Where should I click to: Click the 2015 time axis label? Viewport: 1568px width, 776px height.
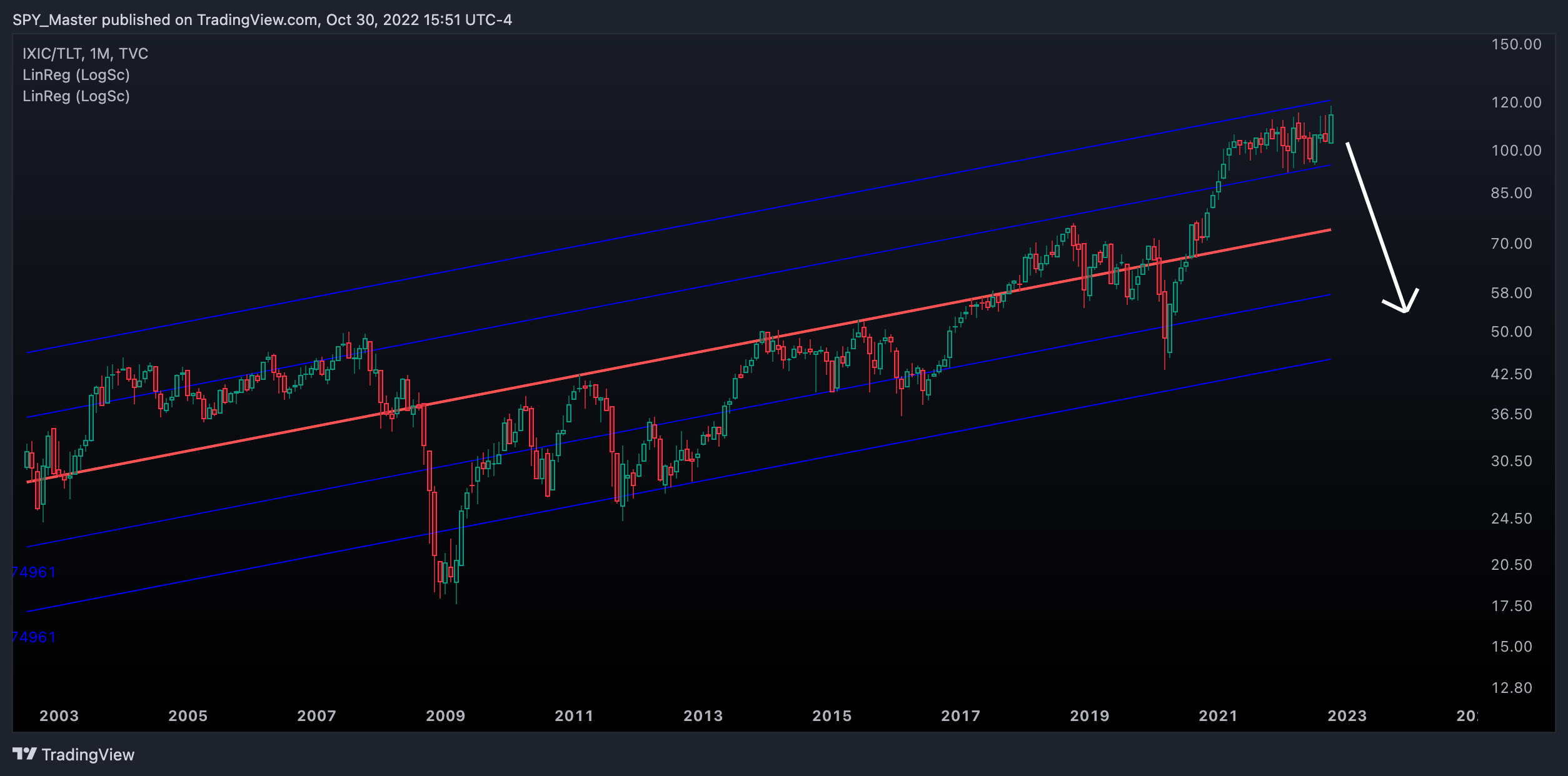(x=832, y=716)
